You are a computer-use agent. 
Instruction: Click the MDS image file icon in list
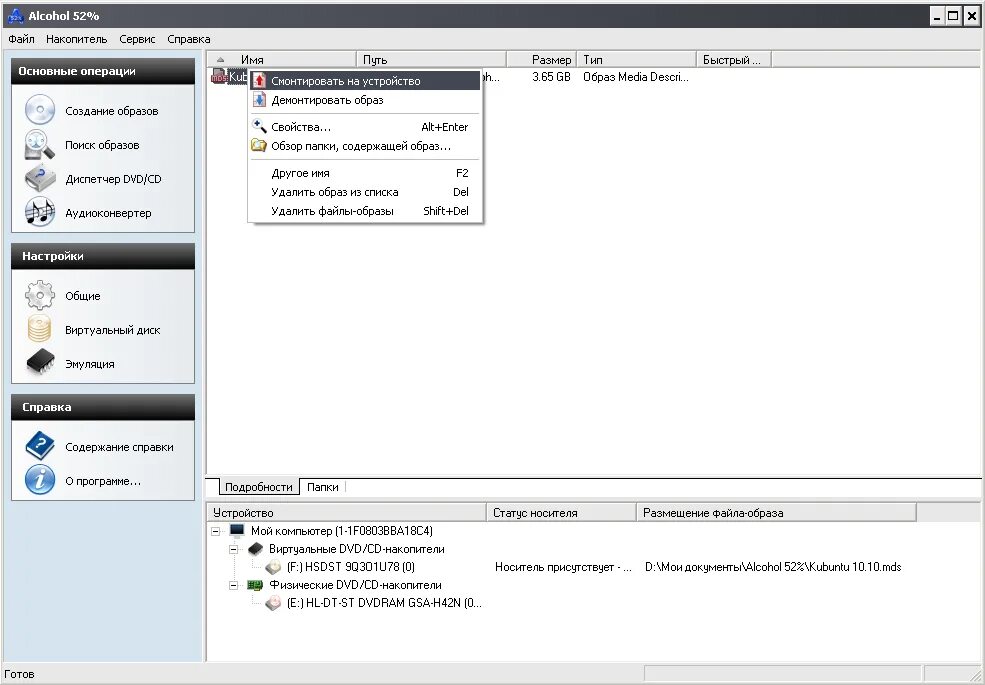[218, 77]
